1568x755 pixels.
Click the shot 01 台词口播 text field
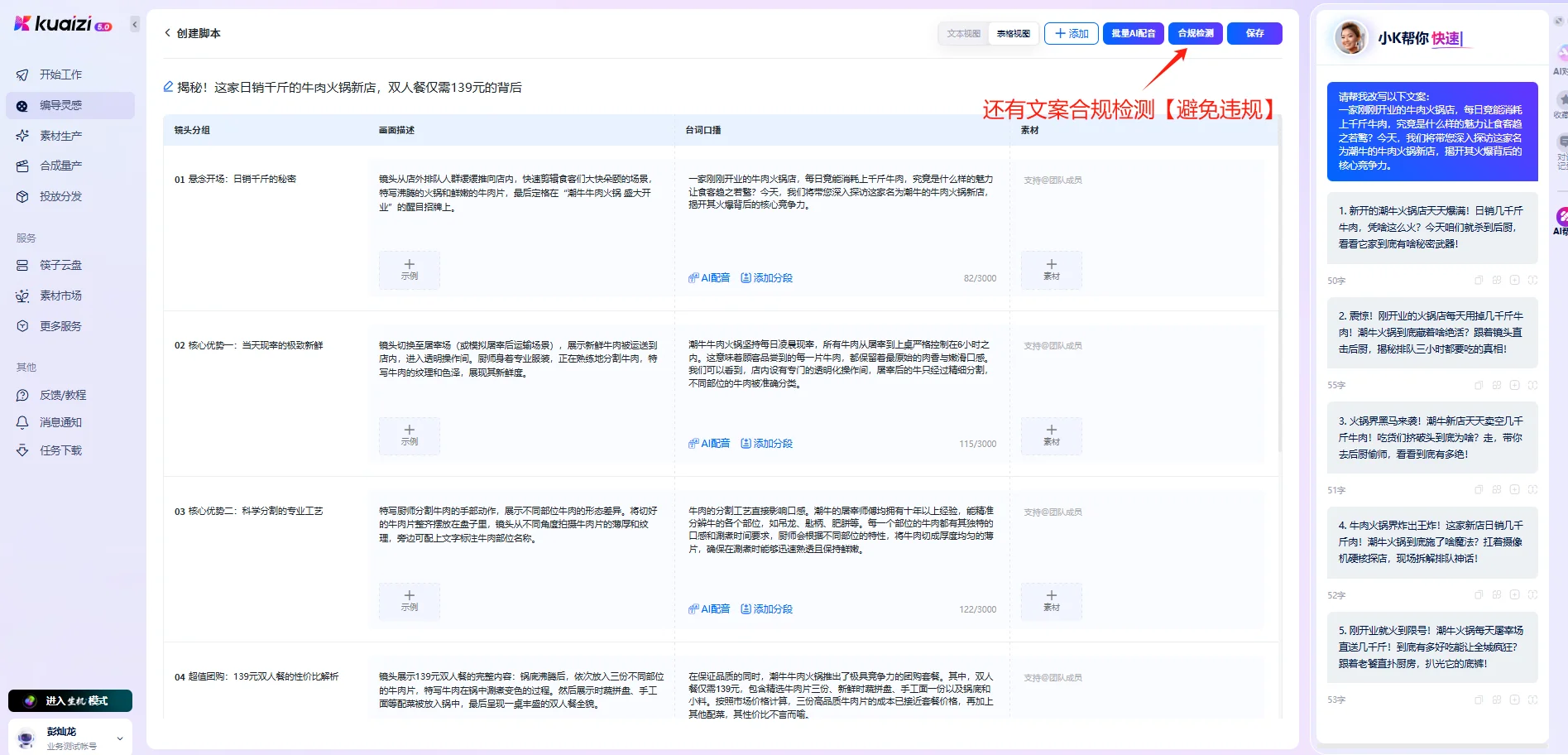pos(842,192)
